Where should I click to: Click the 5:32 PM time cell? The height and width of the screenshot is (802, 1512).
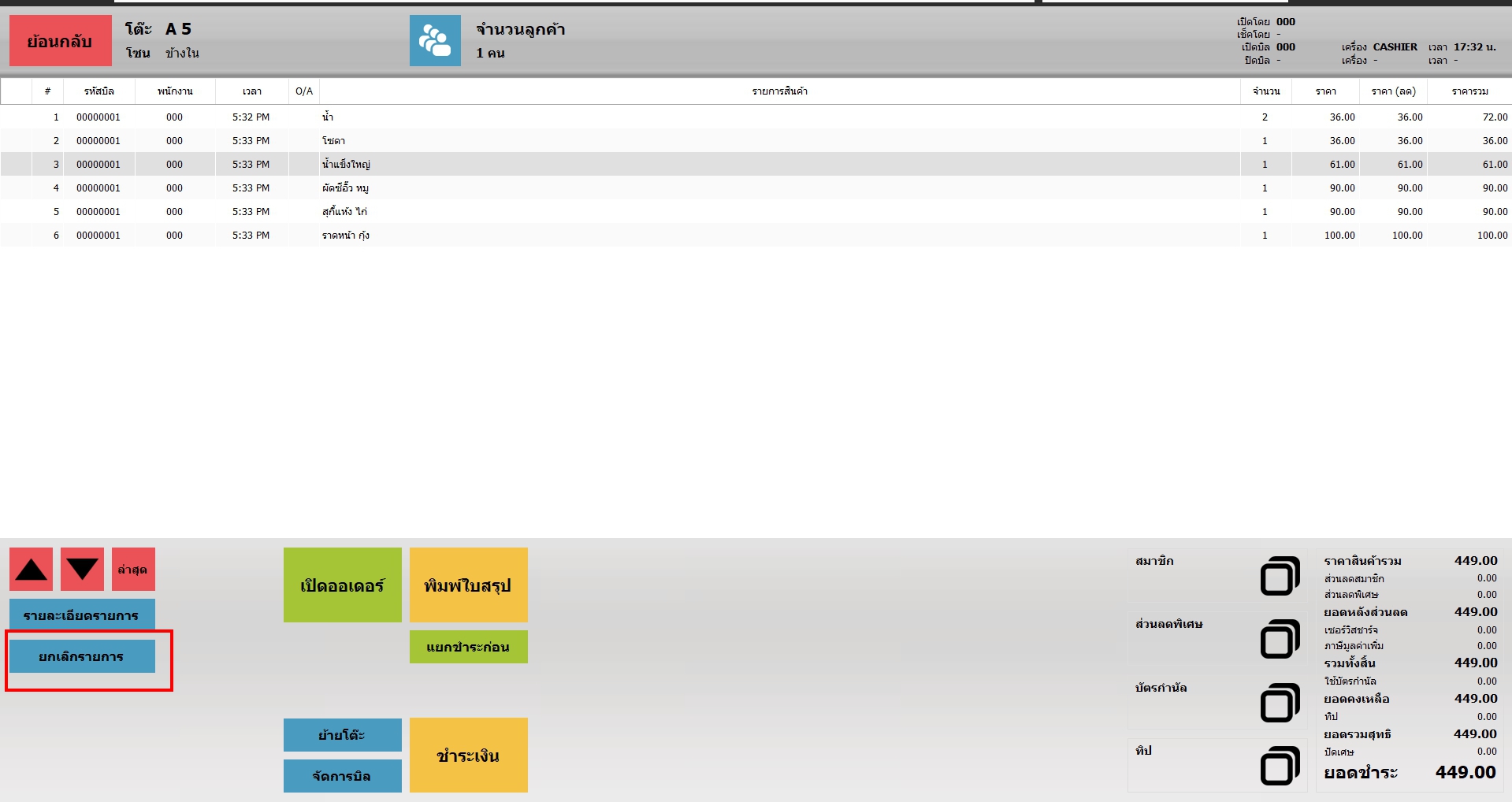(251, 117)
